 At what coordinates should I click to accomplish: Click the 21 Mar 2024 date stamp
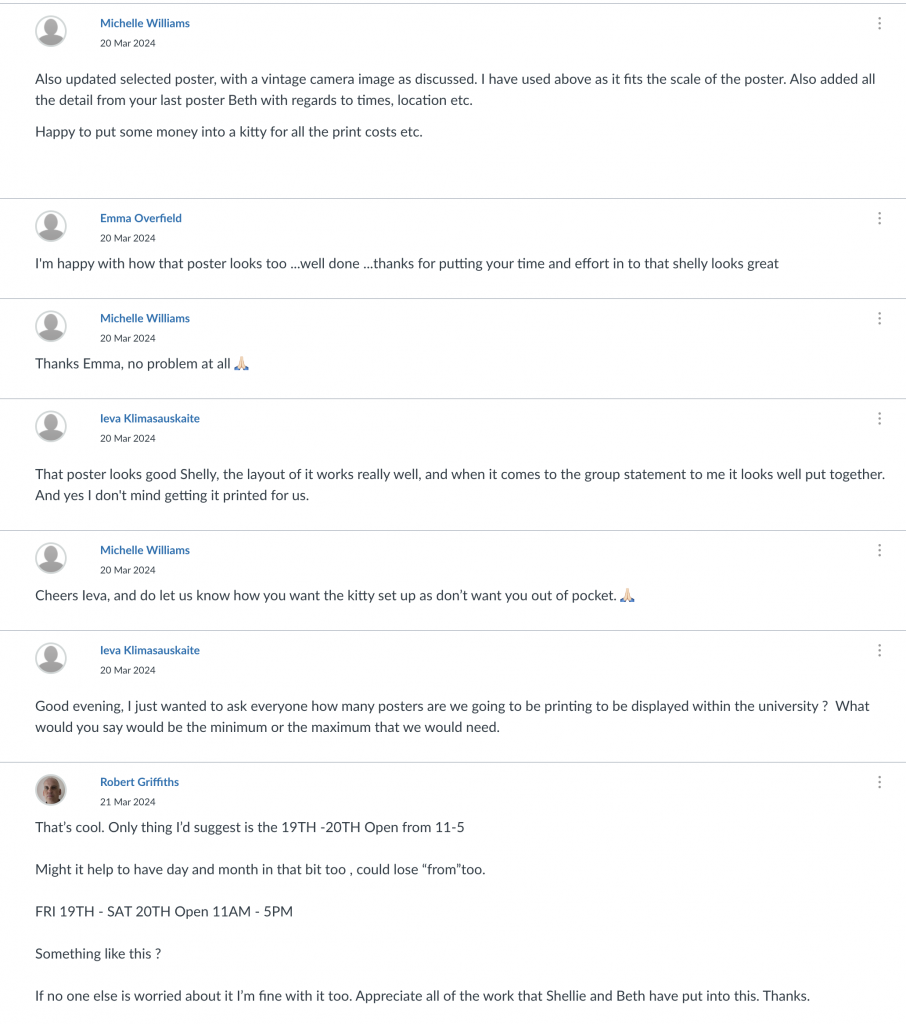[x=127, y=802]
